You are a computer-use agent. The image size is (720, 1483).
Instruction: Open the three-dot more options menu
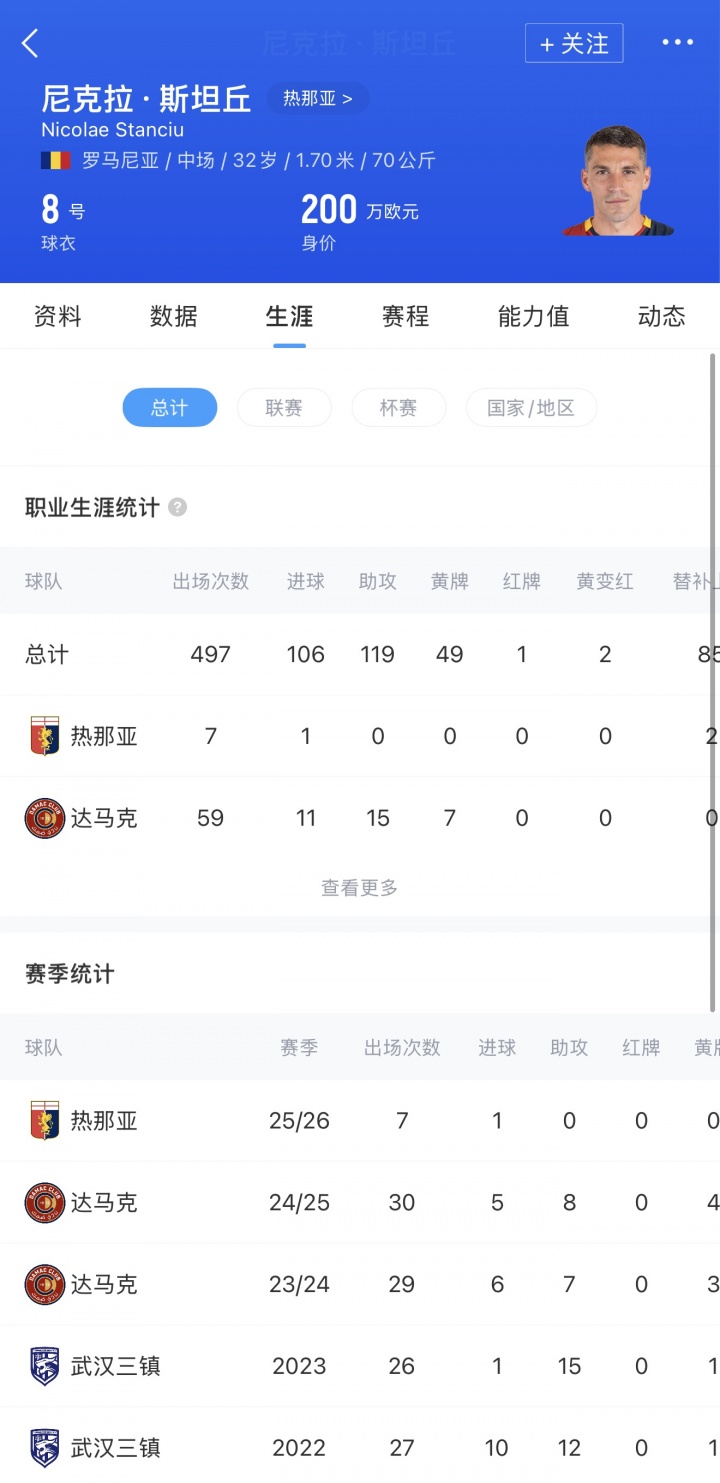point(677,43)
